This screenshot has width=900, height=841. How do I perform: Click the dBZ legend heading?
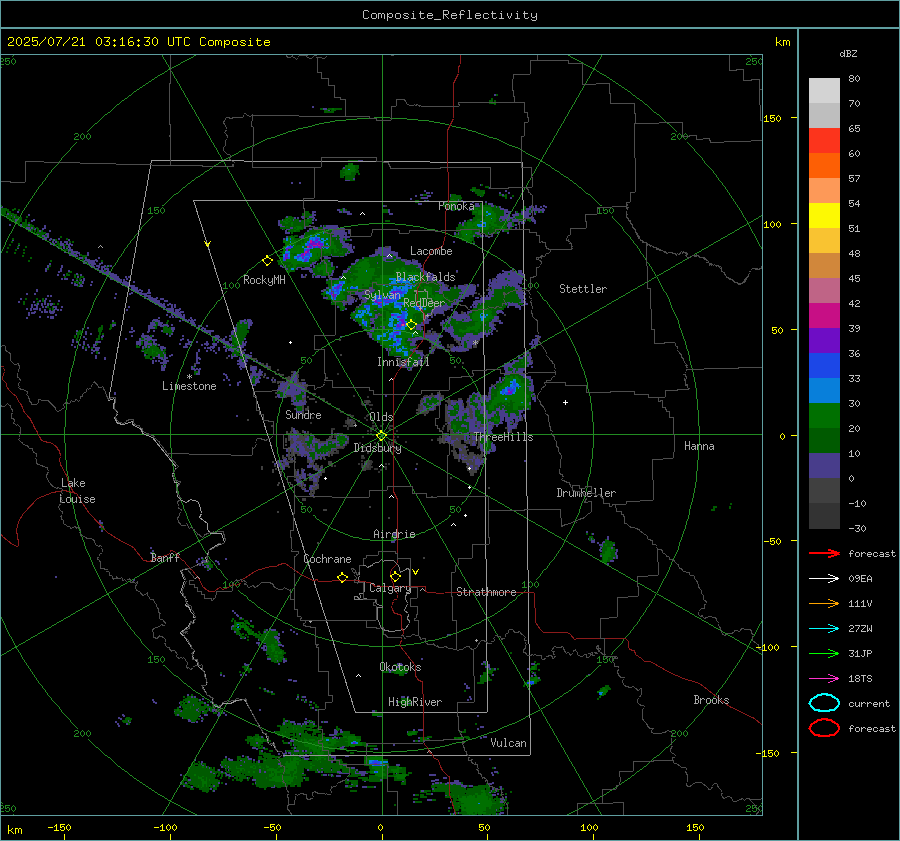click(848, 53)
